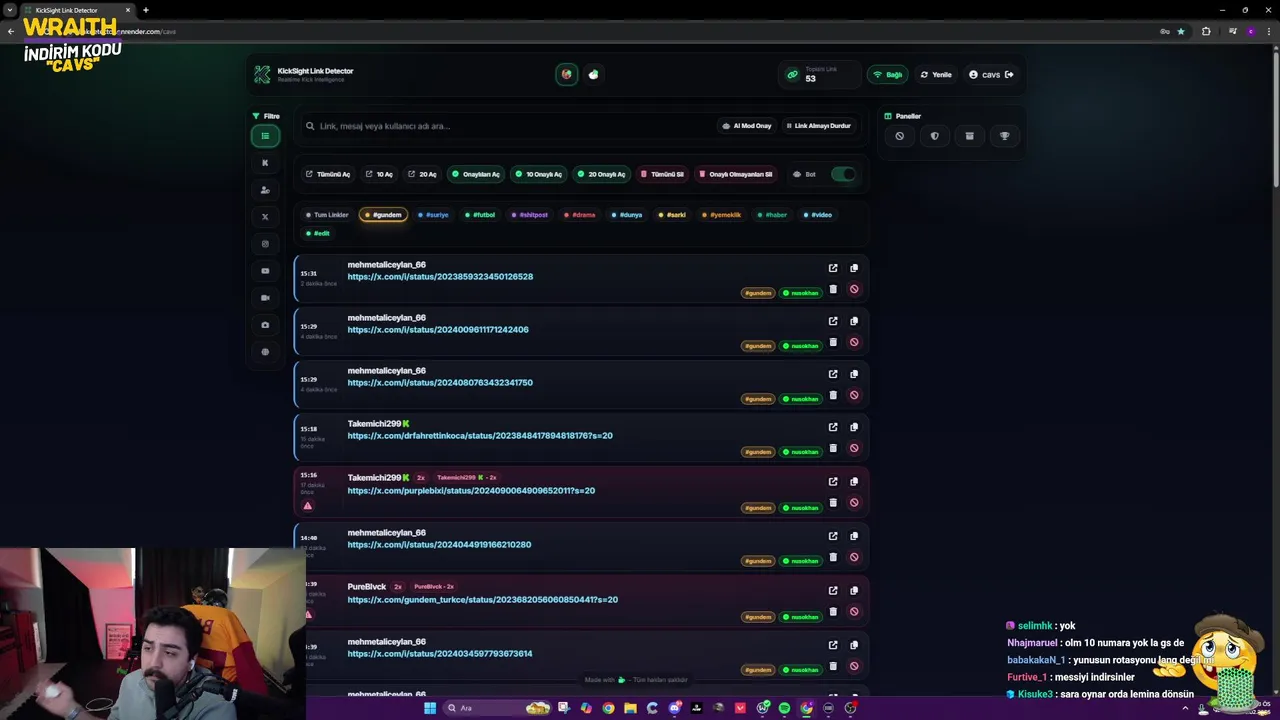Select the user filter icon in sidebar
This screenshot has height=720, width=1280.
tap(265, 190)
